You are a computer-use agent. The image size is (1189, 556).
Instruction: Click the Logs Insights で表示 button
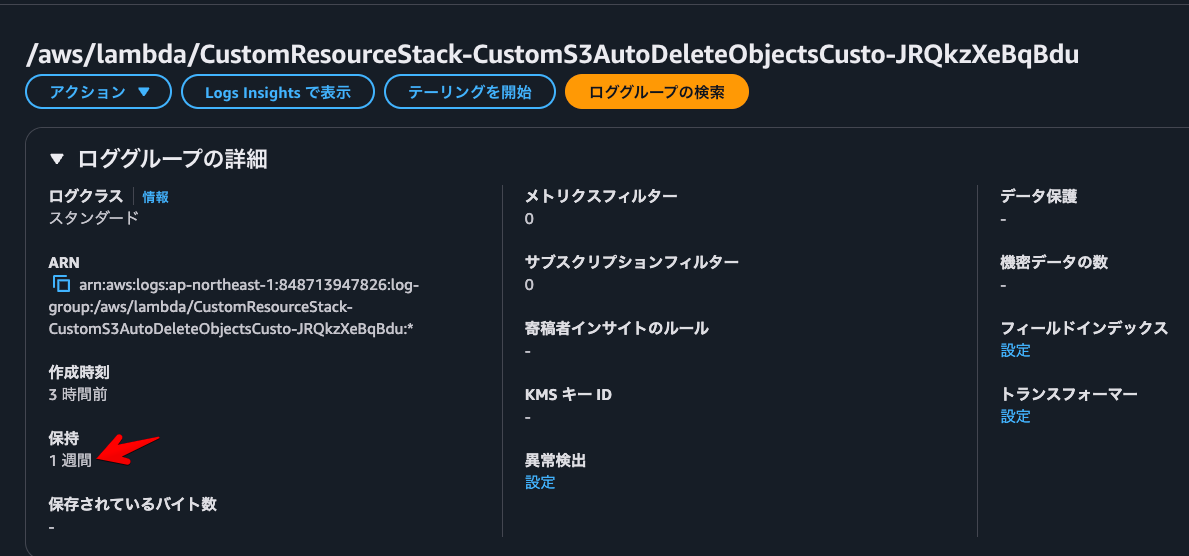(x=278, y=93)
